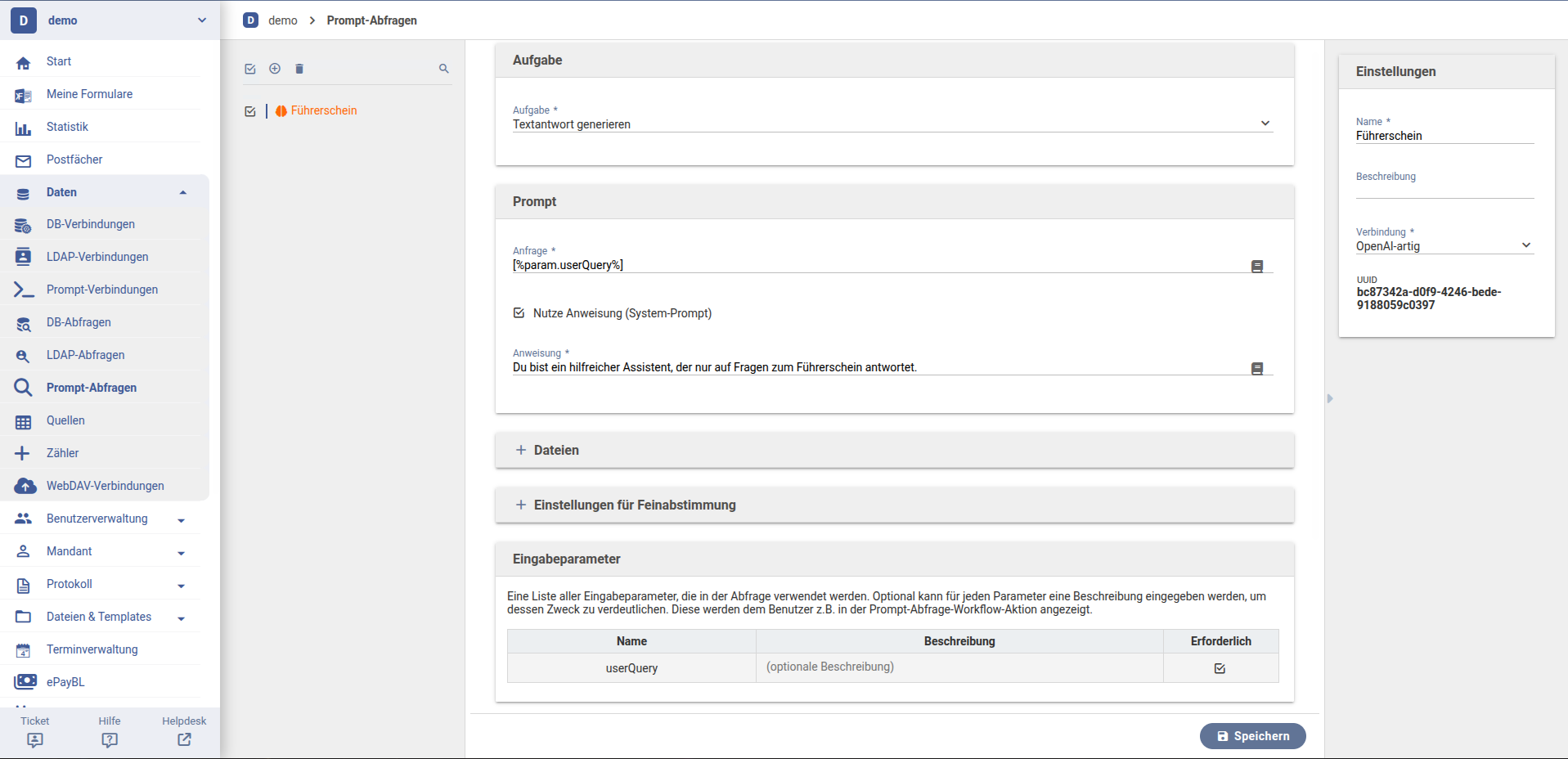Image resolution: width=1568 pixels, height=759 pixels.
Task: Open the Verbindung OpenAI-artig dropdown
Action: click(1444, 246)
